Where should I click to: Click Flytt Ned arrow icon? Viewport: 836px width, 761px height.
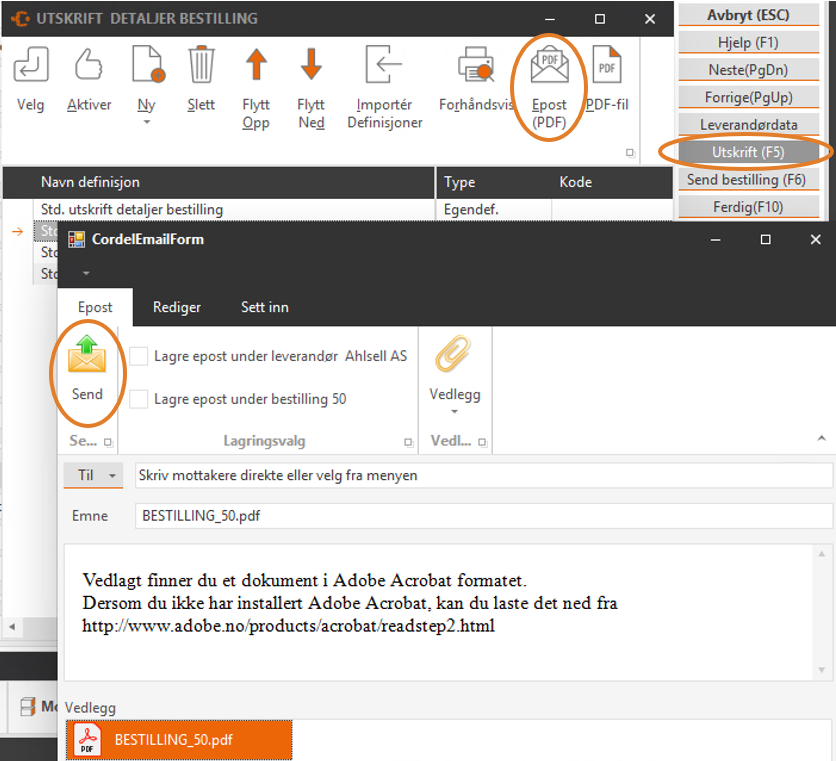pyautogui.click(x=311, y=66)
